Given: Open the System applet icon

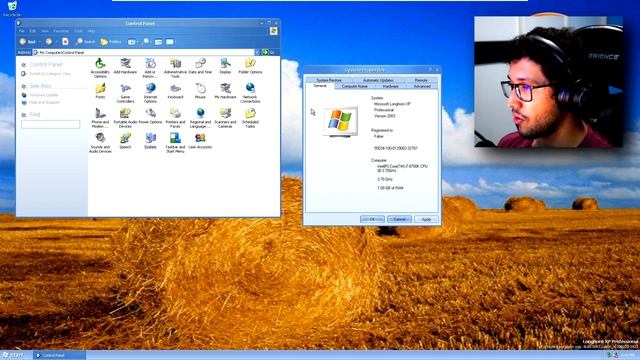Looking at the screenshot, I should click(150, 141).
